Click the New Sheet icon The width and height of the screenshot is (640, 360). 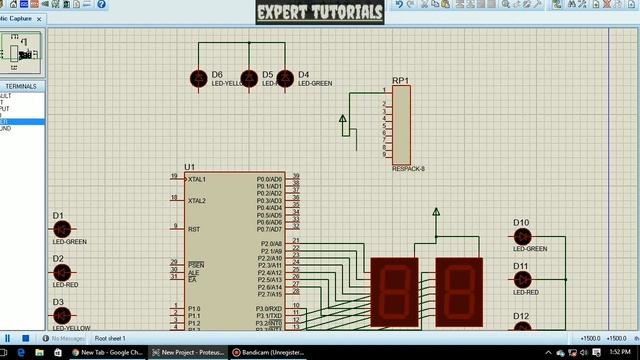(596, 4)
